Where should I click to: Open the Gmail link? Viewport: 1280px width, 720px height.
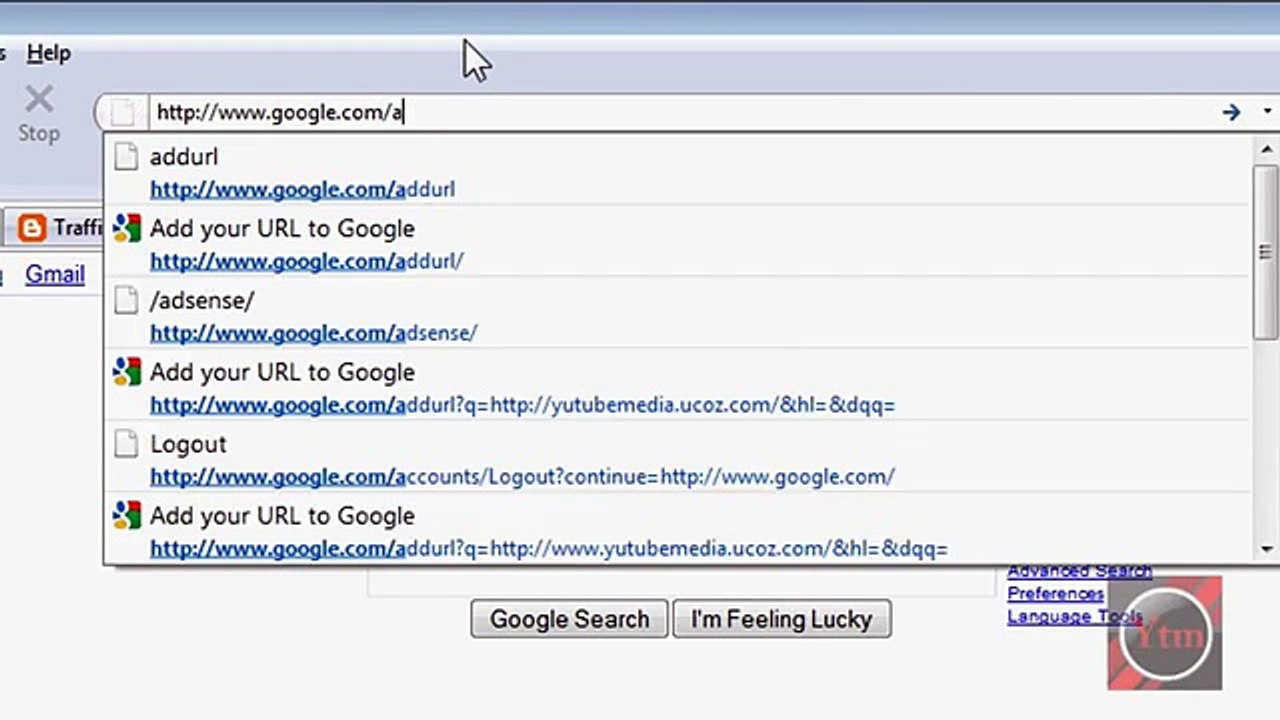point(55,275)
